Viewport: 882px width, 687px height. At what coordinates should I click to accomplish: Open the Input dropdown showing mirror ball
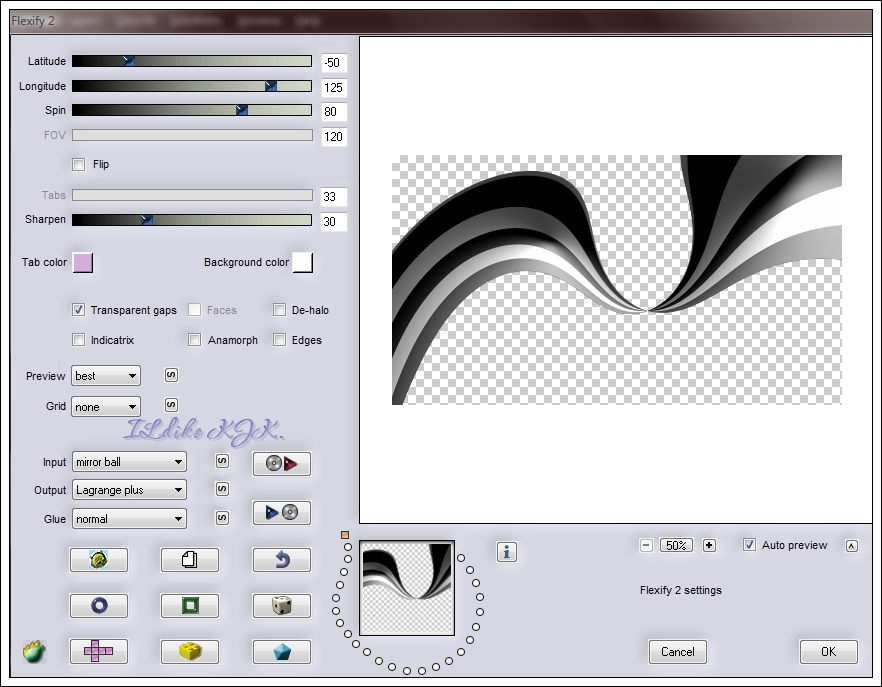click(129, 462)
